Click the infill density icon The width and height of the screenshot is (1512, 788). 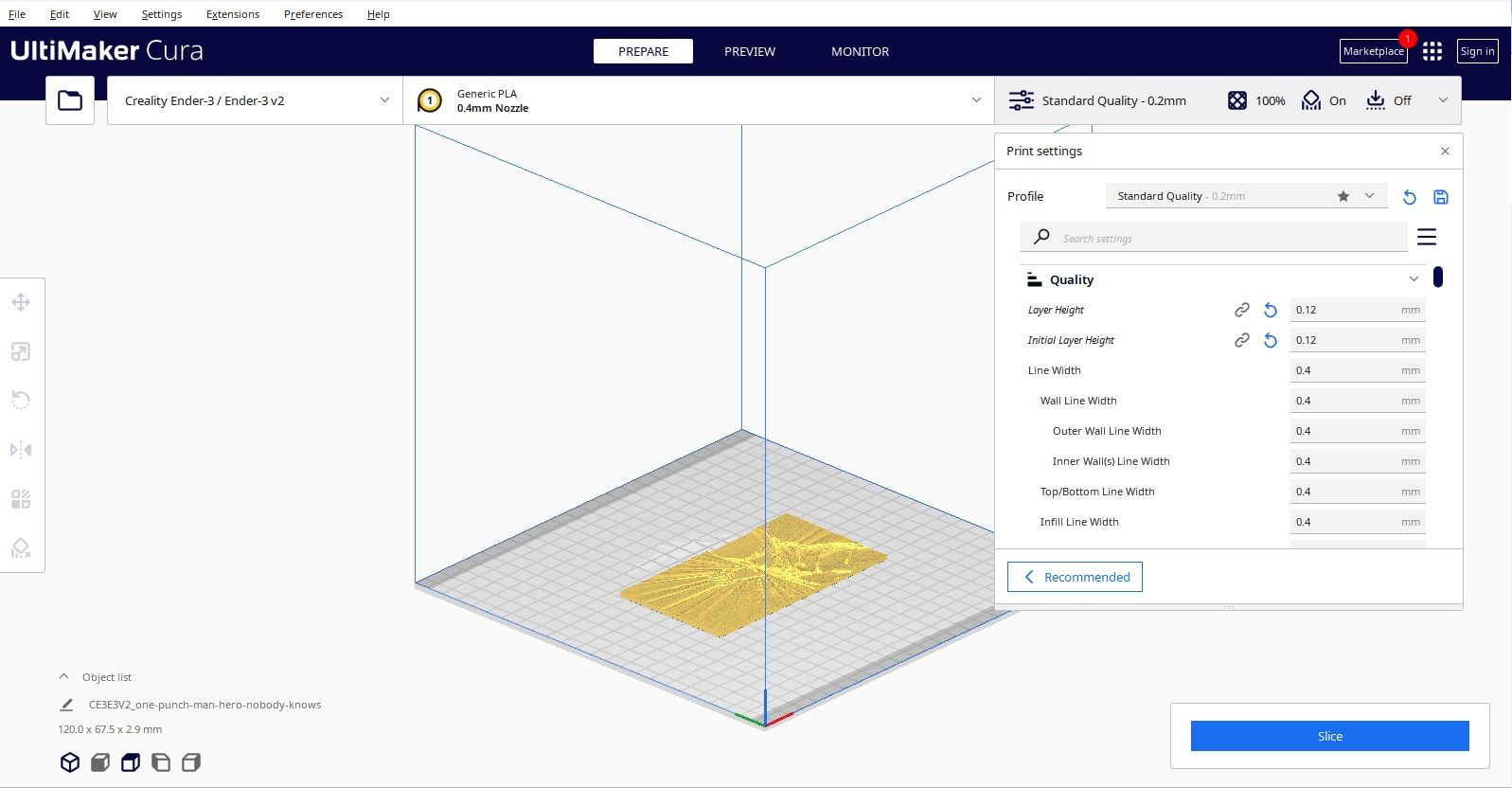(x=1237, y=100)
